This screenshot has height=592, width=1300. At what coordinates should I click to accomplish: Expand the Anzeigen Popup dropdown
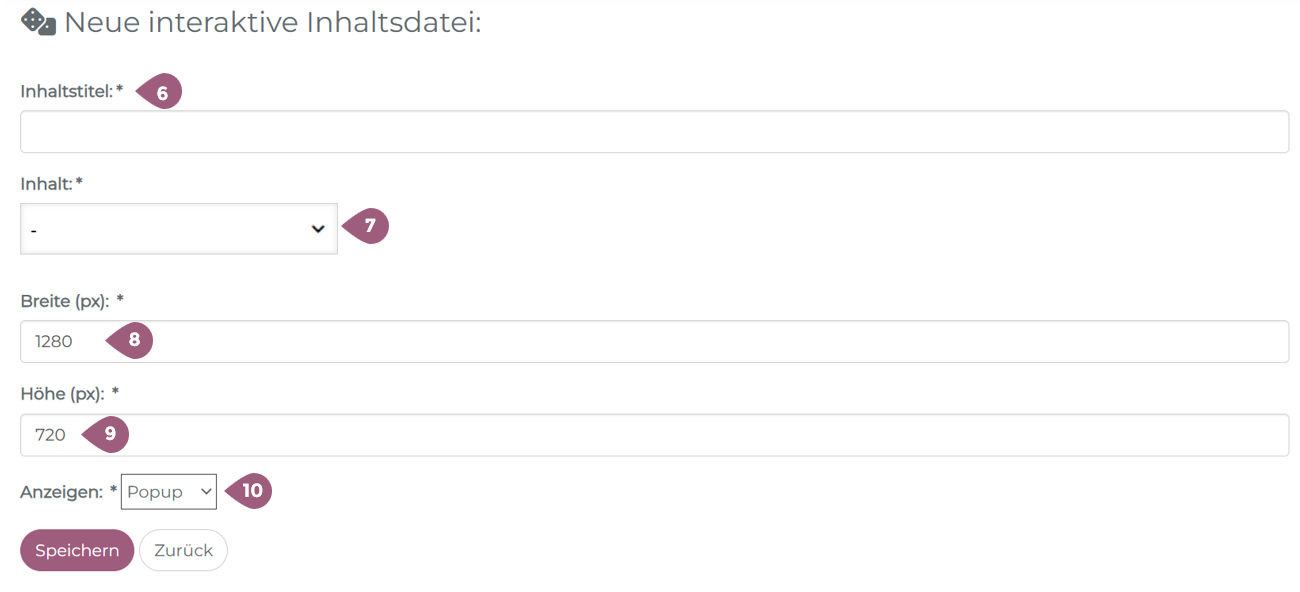pyautogui.click(x=168, y=492)
